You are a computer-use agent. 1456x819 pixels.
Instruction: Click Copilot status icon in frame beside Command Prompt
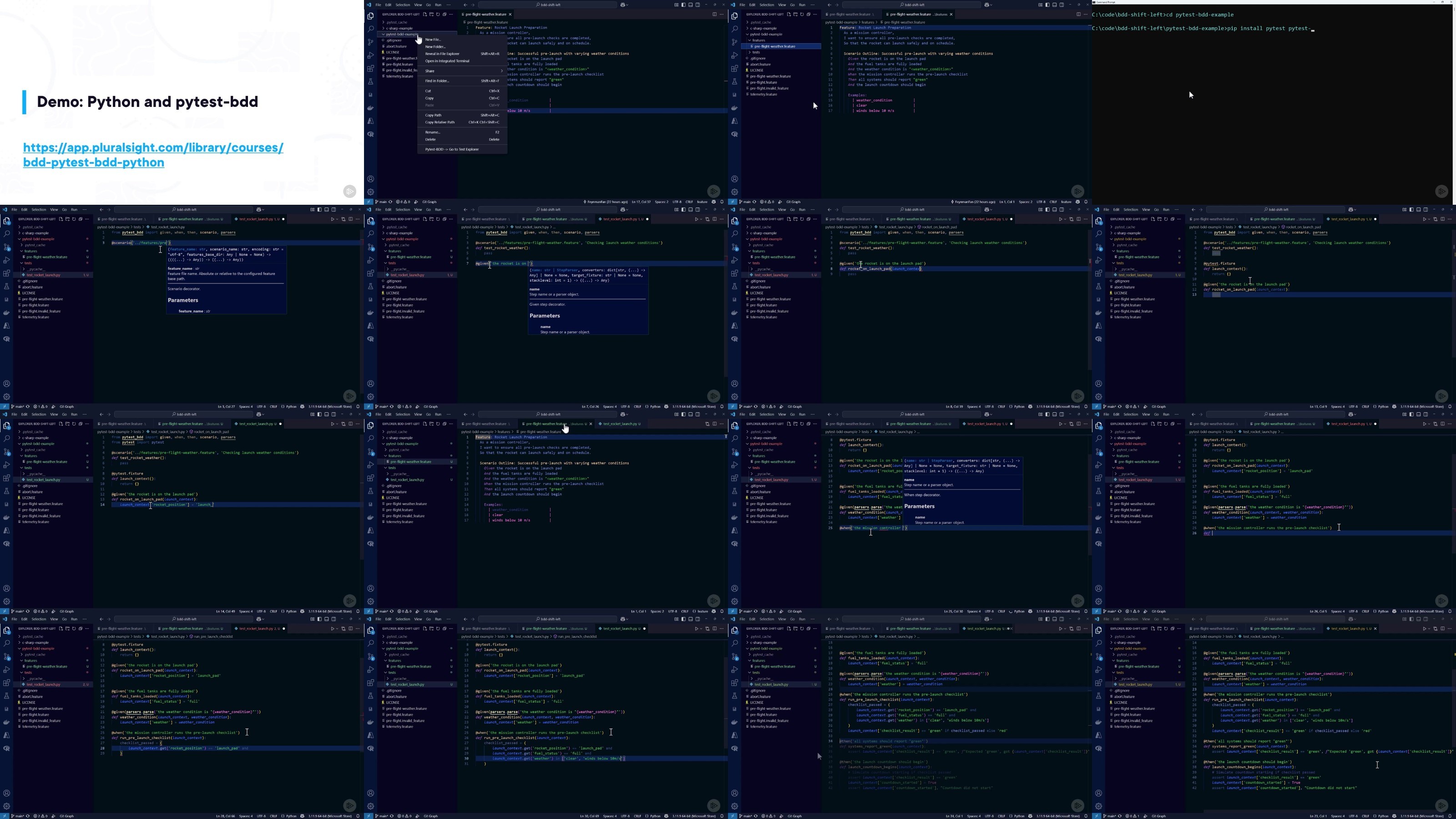pyautogui.click(x=1077, y=202)
